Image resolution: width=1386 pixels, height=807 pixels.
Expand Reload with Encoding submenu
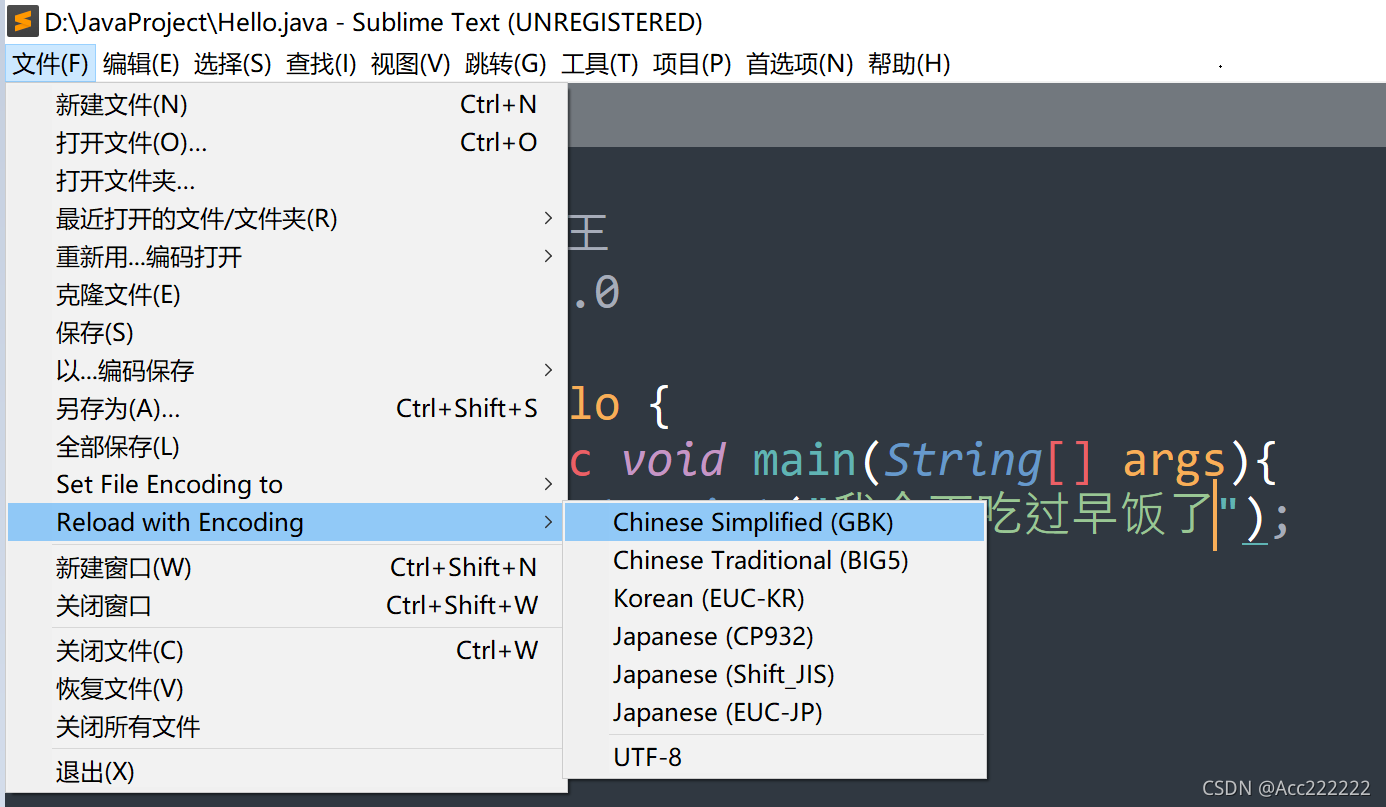[x=286, y=522]
